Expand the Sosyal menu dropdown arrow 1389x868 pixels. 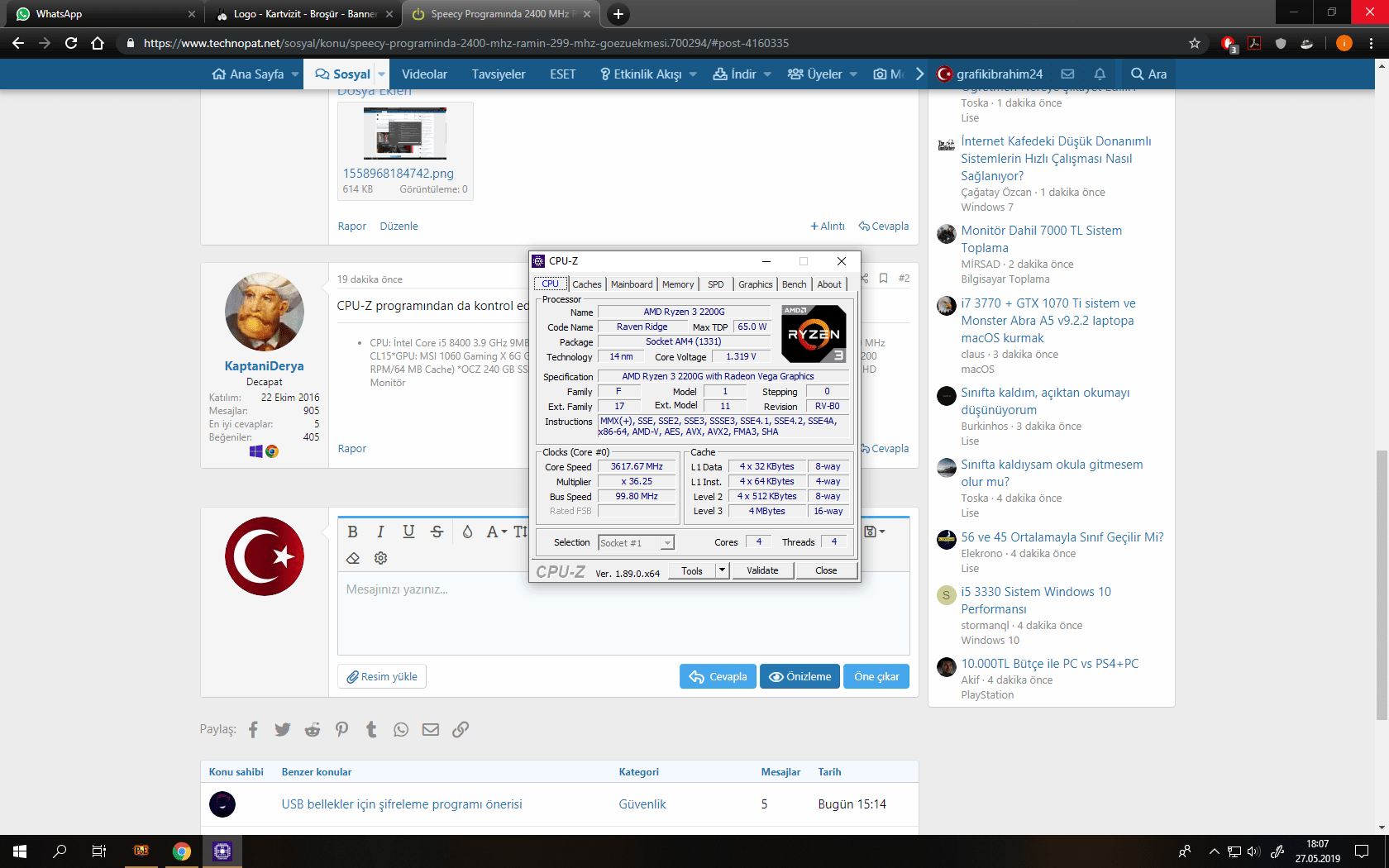(382, 74)
